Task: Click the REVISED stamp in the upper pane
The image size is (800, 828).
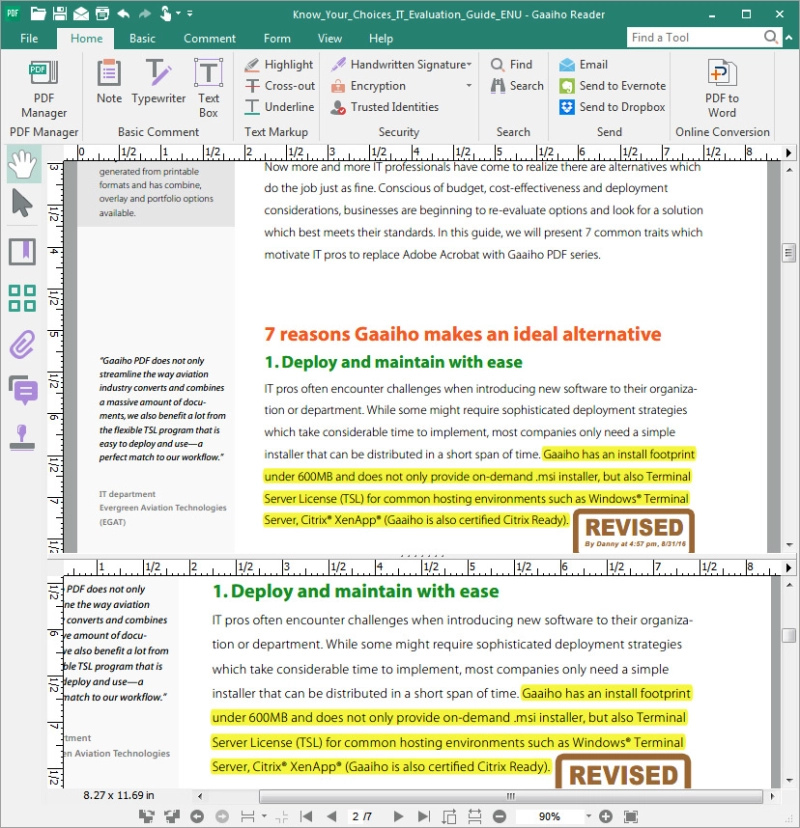Action: (634, 531)
